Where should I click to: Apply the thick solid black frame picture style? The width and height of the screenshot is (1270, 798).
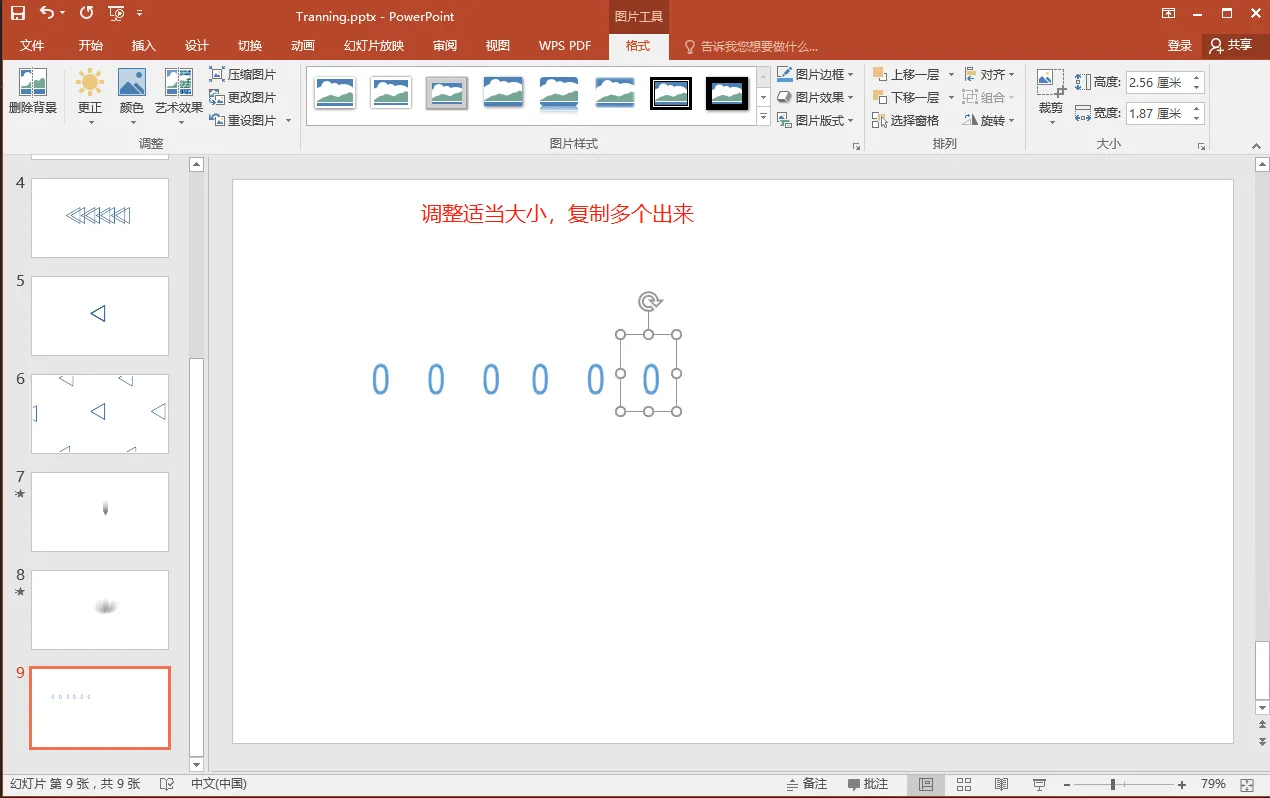727,93
